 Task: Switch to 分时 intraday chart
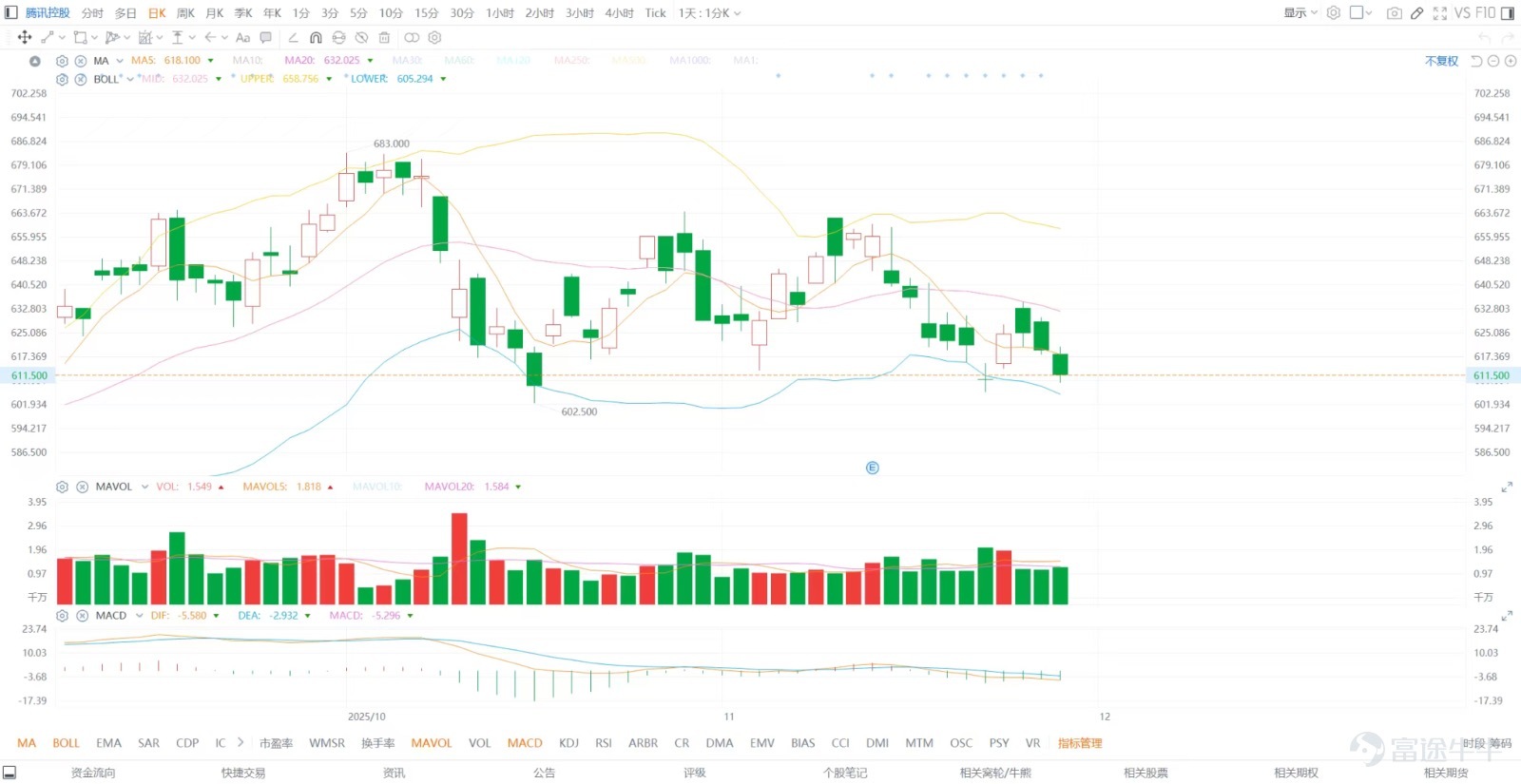tap(92, 13)
